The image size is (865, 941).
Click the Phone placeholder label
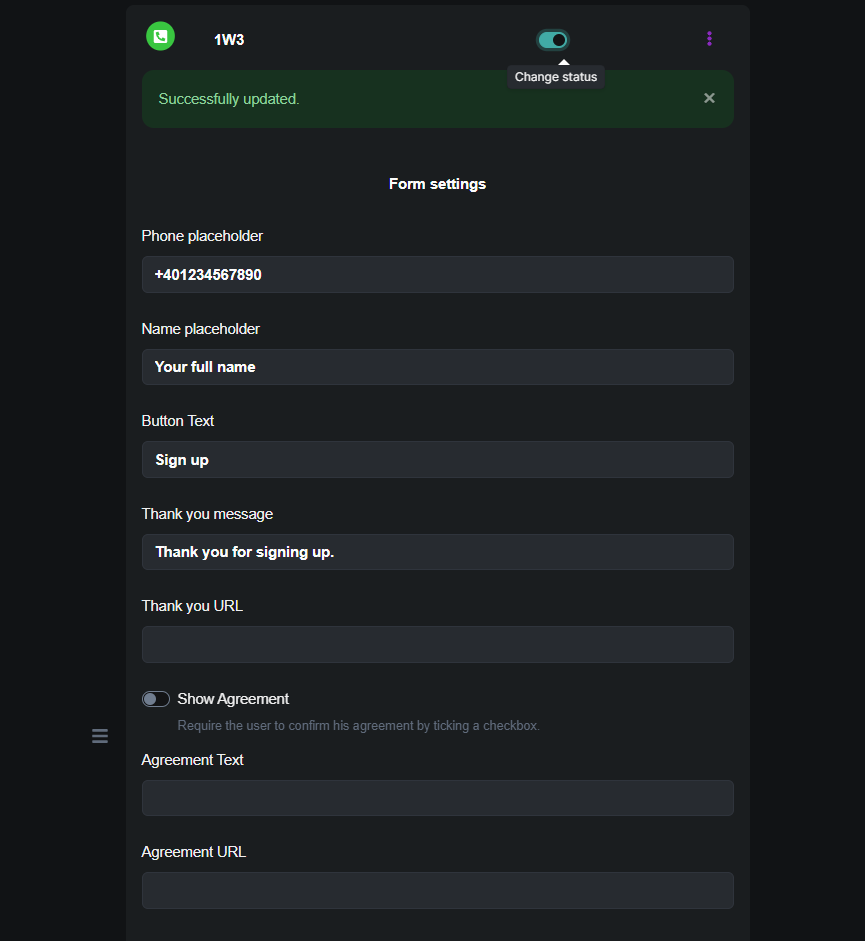(x=202, y=236)
